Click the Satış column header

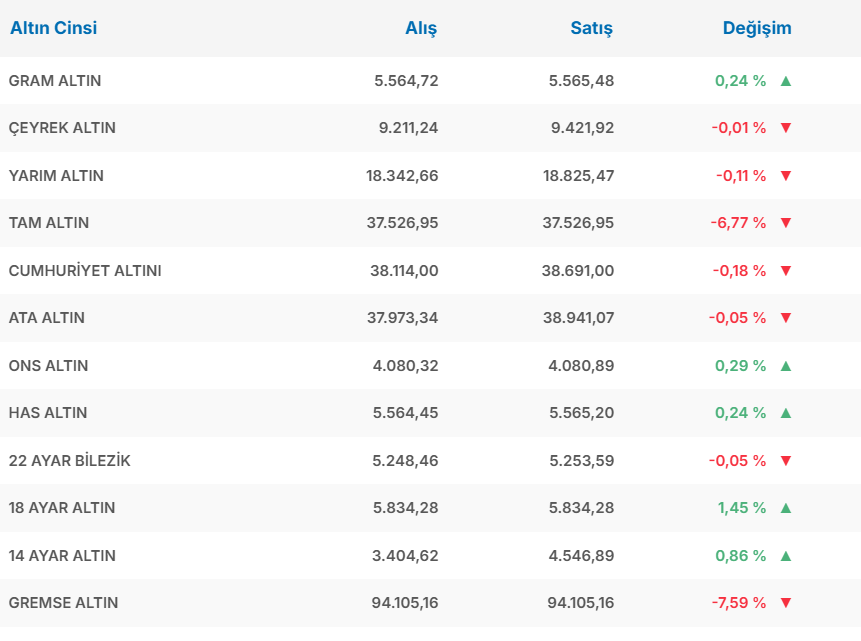pos(591,28)
